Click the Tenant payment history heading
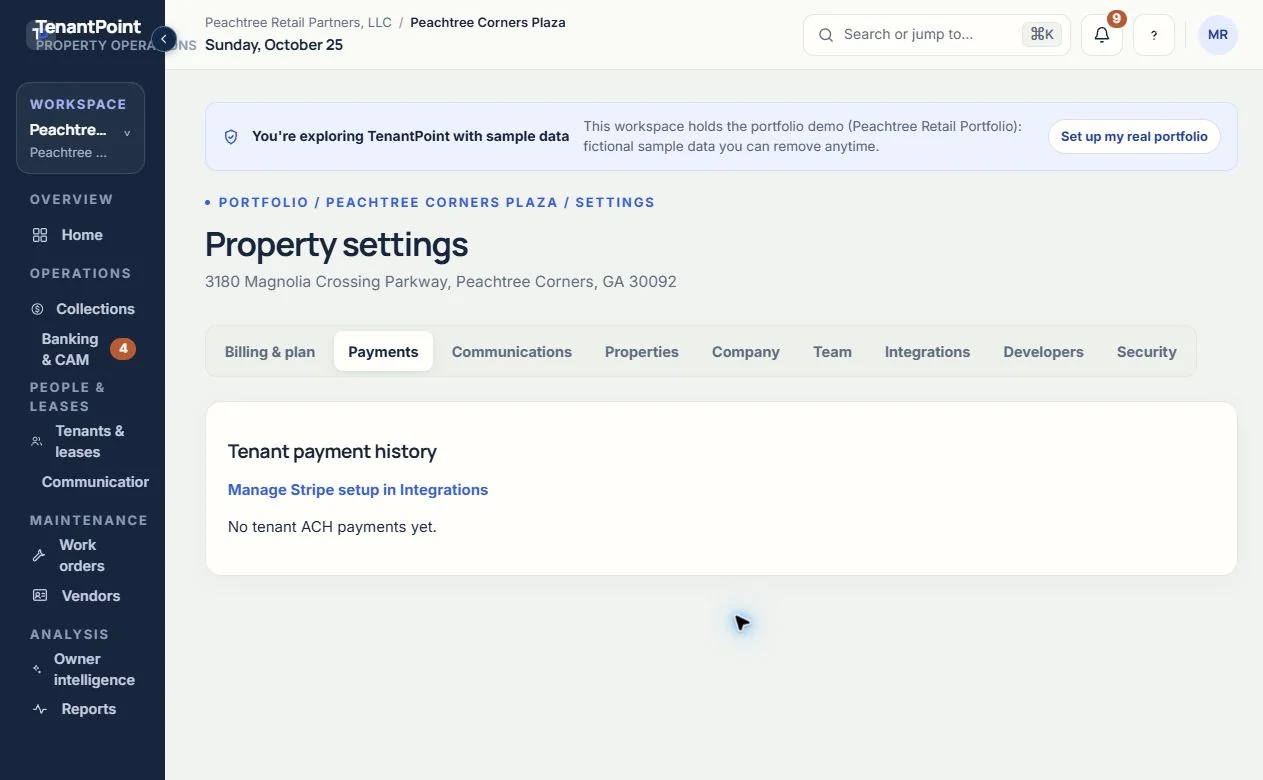Viewport: 1263px width, 780px height. click(332, 451)
